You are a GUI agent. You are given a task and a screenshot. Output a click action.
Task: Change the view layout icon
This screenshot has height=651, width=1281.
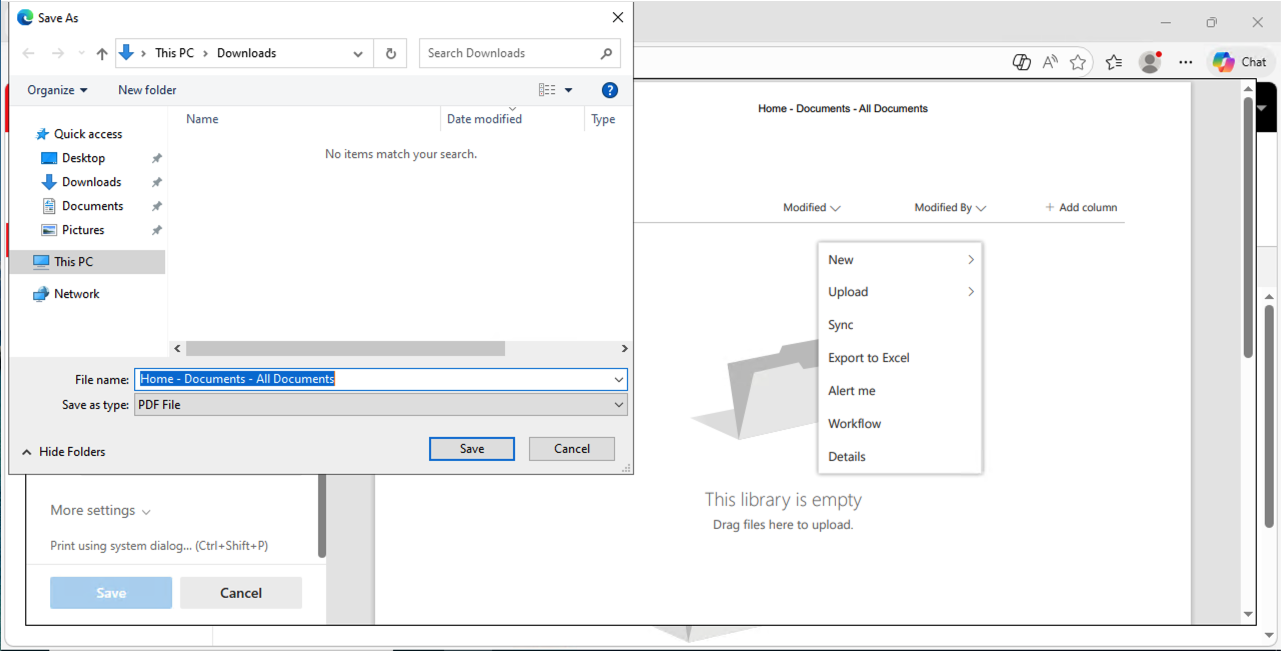[x=547, y=90]
